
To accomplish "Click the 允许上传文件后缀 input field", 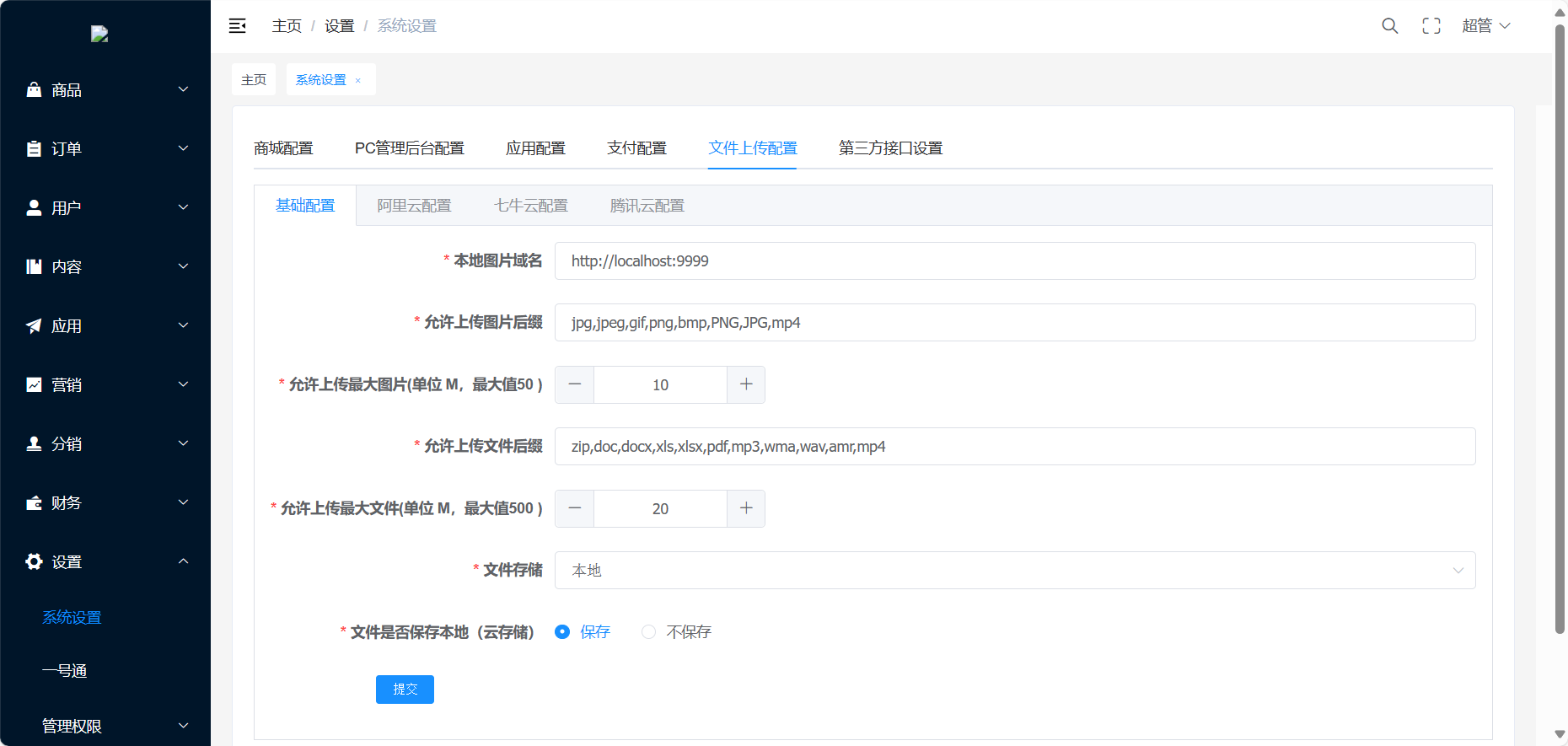I will click(1015, 446).
